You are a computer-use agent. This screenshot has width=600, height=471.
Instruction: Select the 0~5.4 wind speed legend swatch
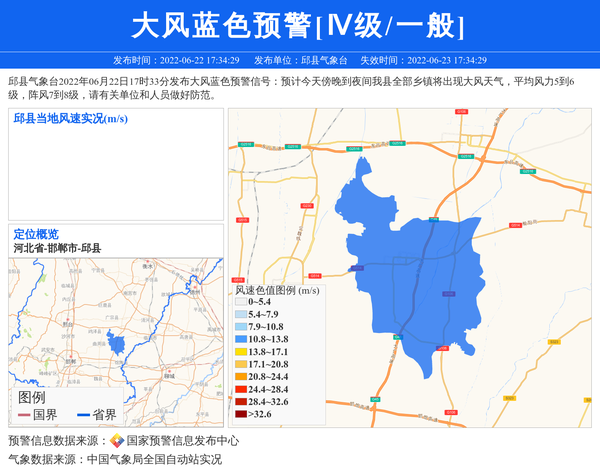pos(240,301)
